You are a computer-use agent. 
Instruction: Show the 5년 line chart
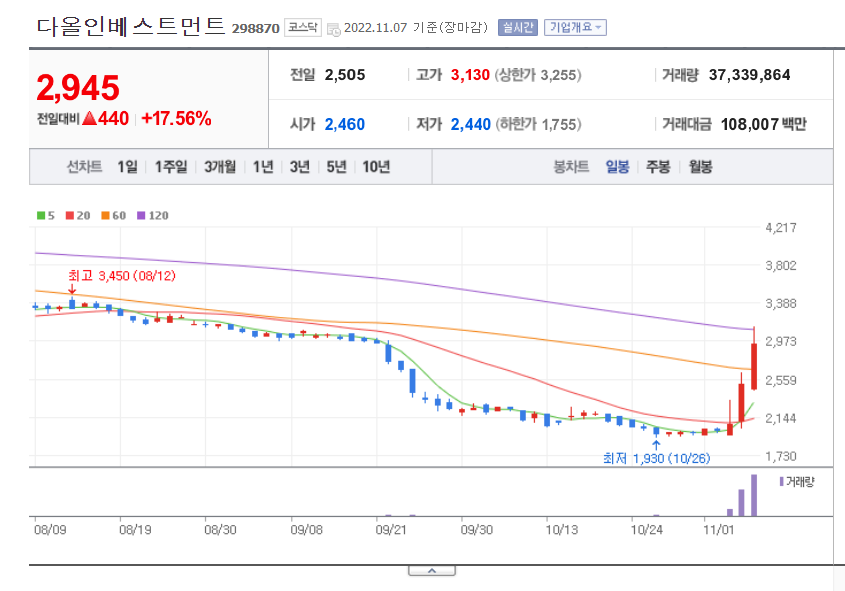[x=336, y=167]
